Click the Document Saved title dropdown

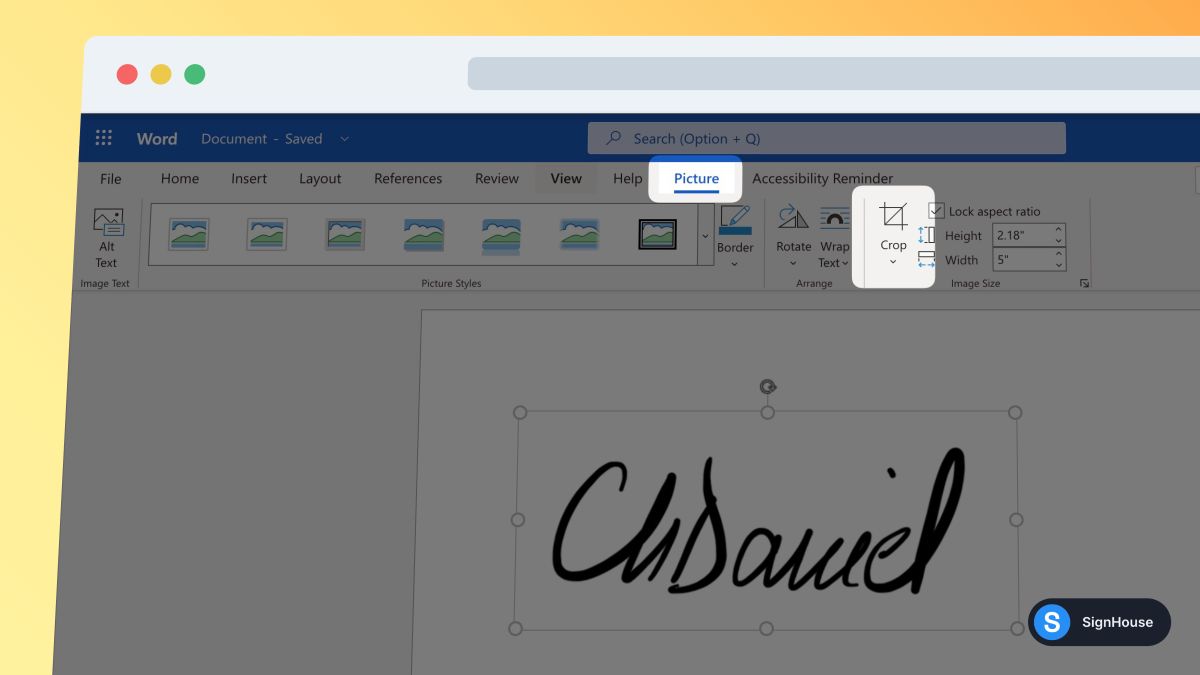click(344, 139)
